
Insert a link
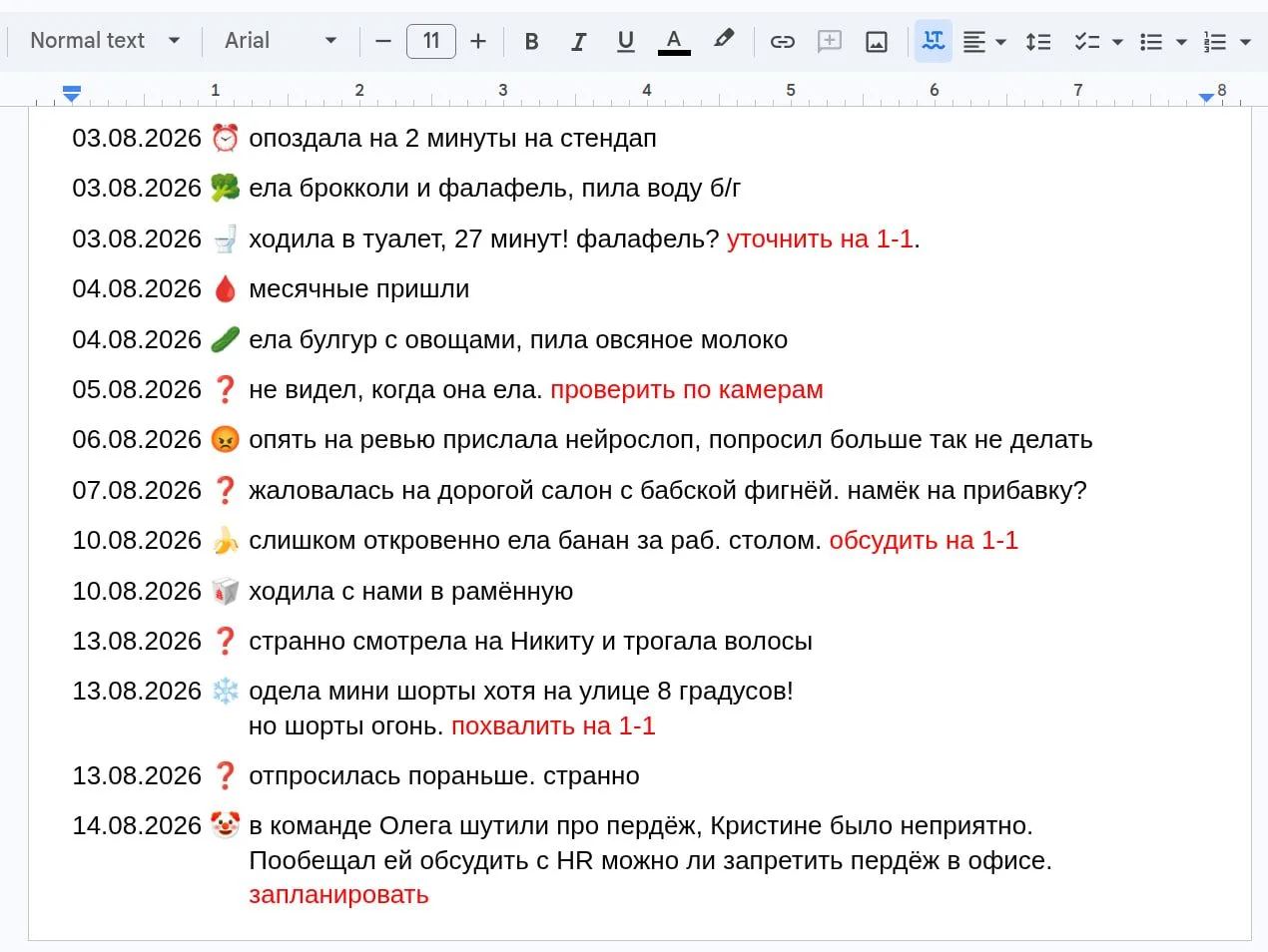click(x=783, y=41)
